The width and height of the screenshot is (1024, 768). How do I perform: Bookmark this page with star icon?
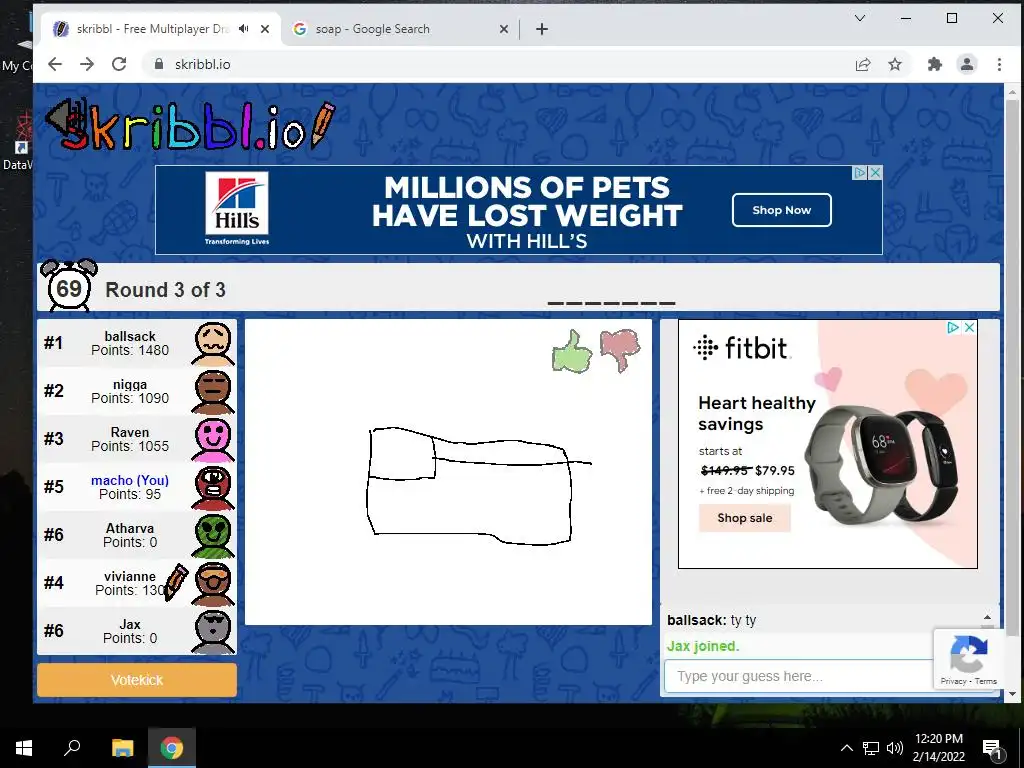coord(895,64)
